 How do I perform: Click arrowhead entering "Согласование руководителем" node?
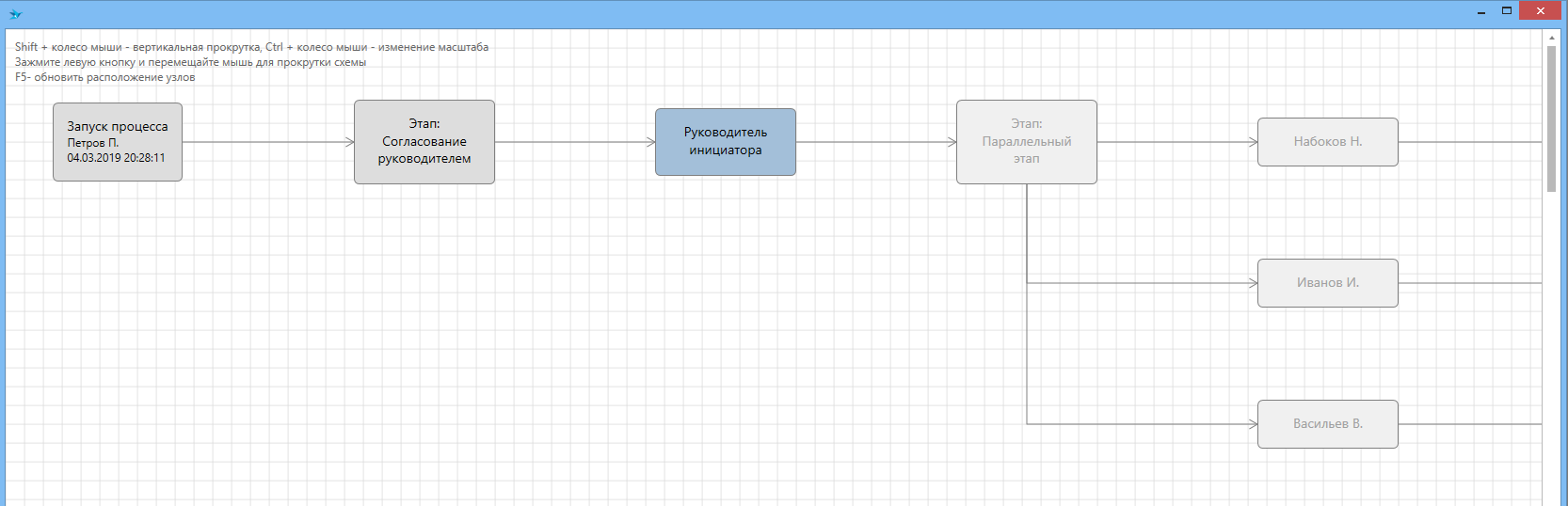tap(349, 142)
